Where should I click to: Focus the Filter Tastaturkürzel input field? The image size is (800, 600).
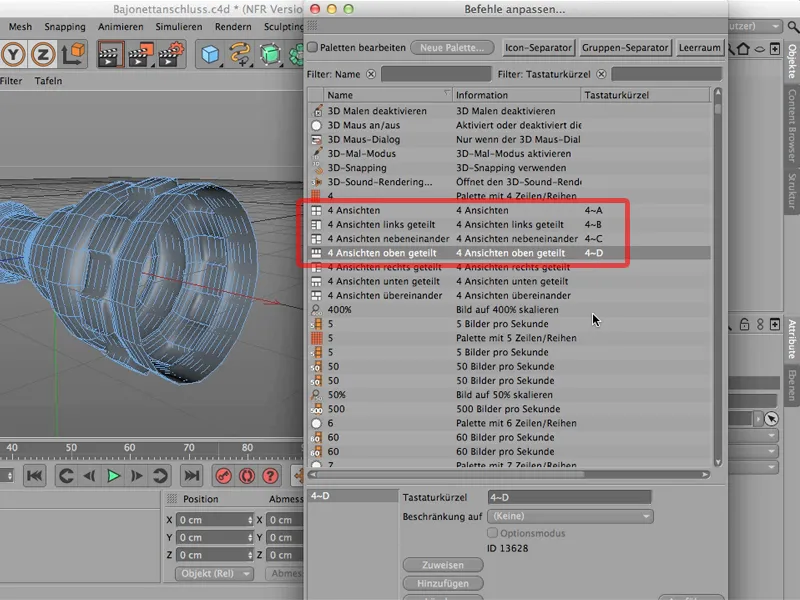tap(666, 74)
